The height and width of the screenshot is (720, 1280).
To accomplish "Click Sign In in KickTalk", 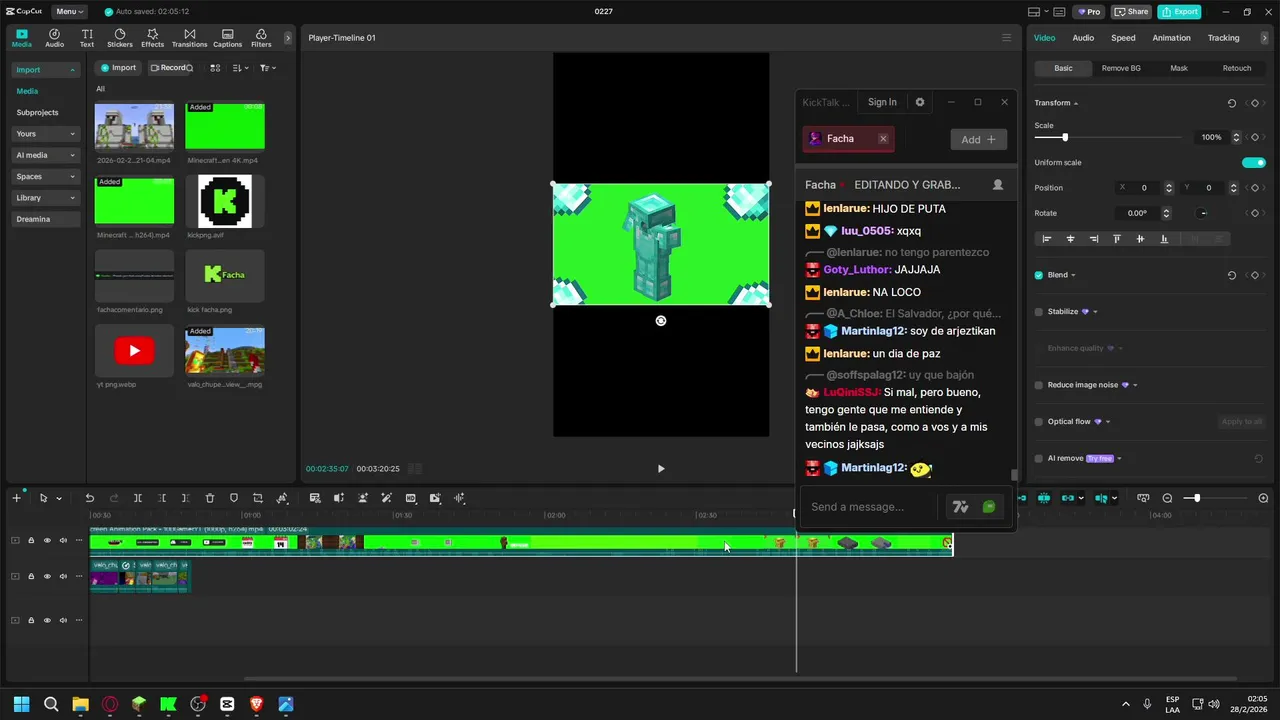I will click(882, 102).
